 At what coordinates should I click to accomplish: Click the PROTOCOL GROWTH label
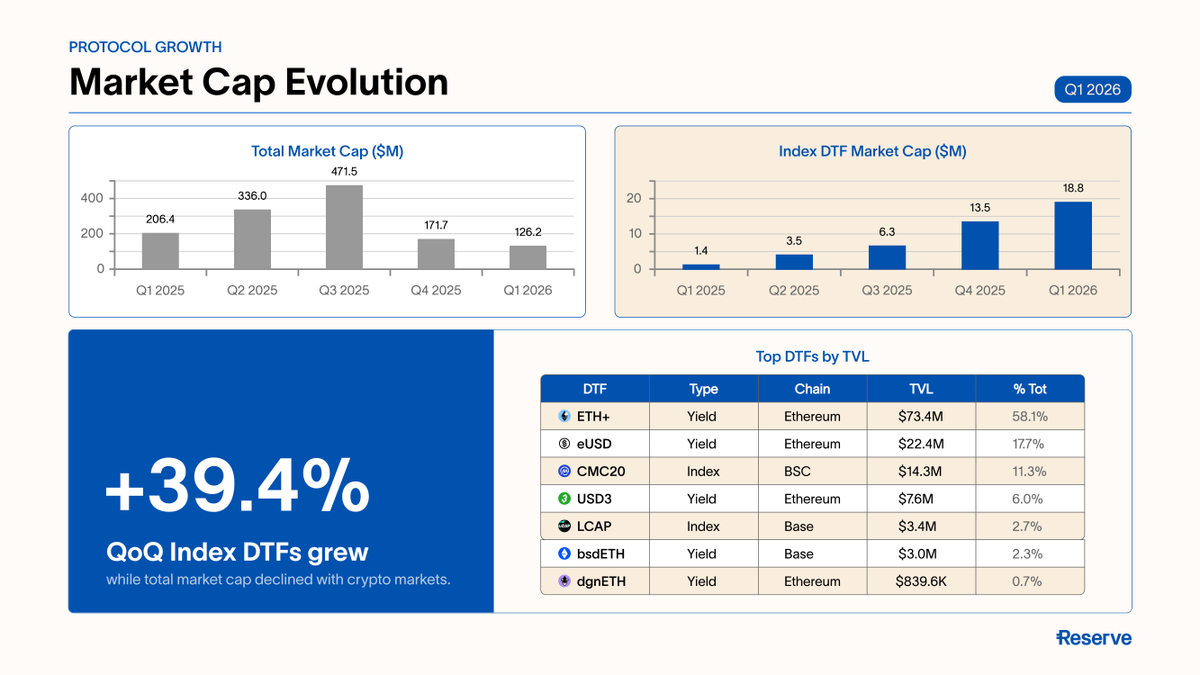(x=145, y=47)
